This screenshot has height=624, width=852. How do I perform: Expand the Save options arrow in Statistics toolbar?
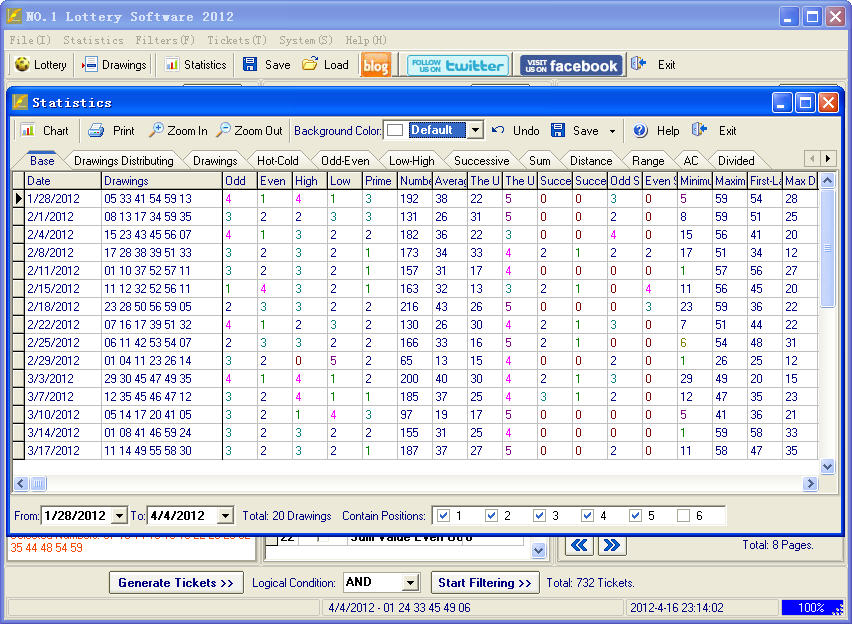(612, 131)
